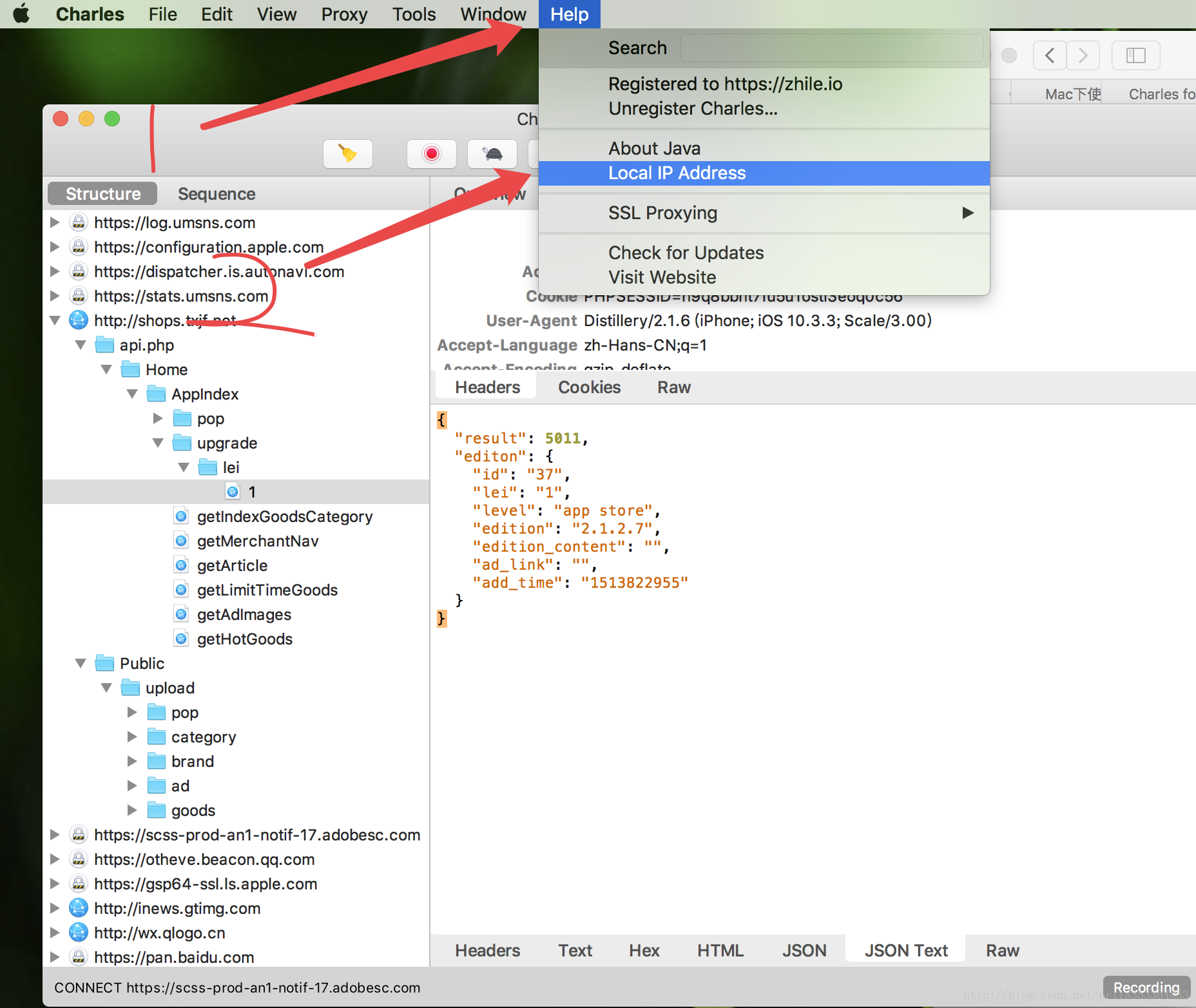Expand the goods folder under upload
The width and height of the screenshot is (1196, 1008).
(132, 810)
